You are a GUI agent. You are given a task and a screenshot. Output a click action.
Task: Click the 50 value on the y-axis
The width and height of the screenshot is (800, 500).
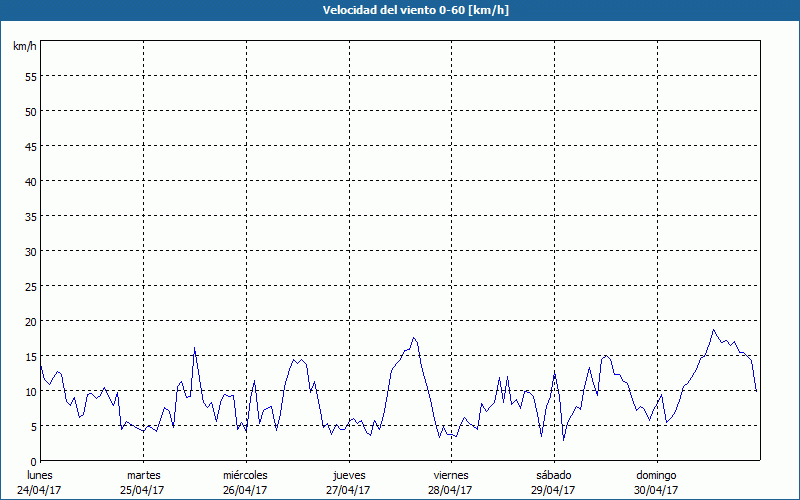coord(30,111)
